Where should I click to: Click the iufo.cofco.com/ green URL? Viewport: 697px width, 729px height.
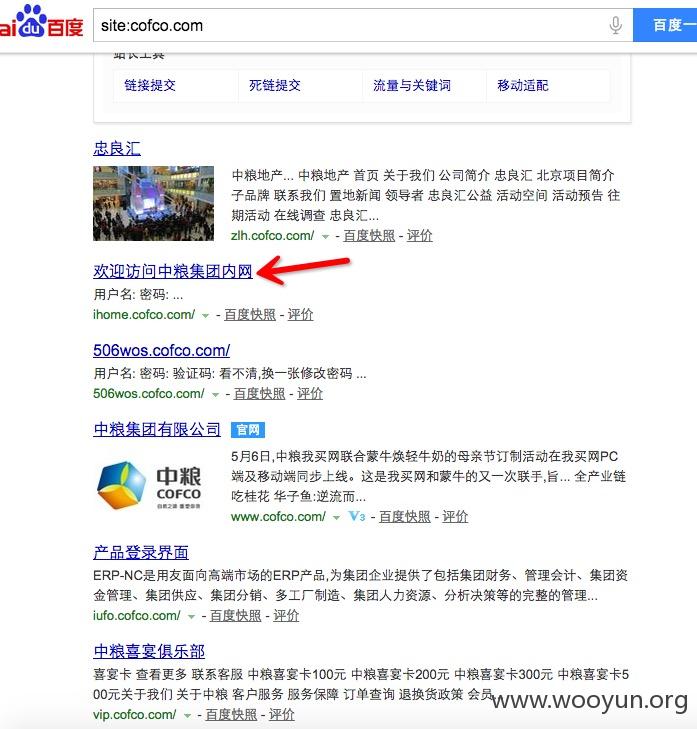tap(137, 616)
